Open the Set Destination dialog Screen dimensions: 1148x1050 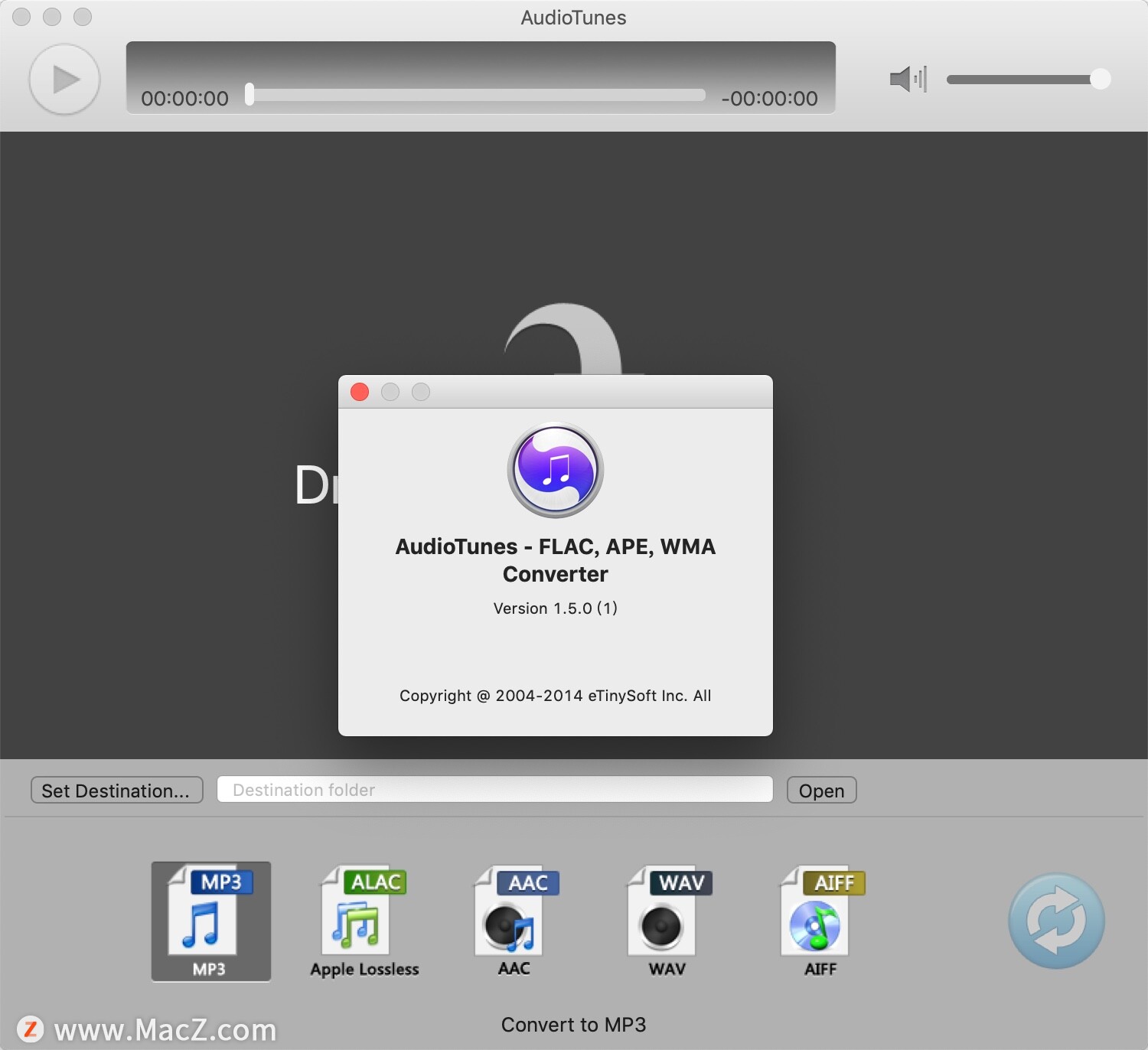click(x=116, y=790)
